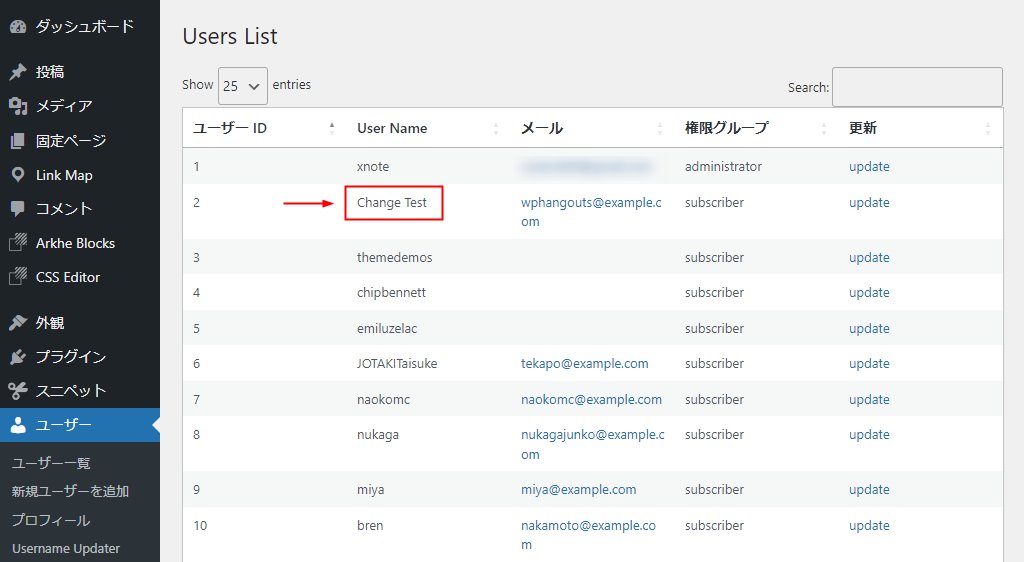Click the CSS Editor icon
This screenshot has height=562, width=1024.
pos(18,277)
